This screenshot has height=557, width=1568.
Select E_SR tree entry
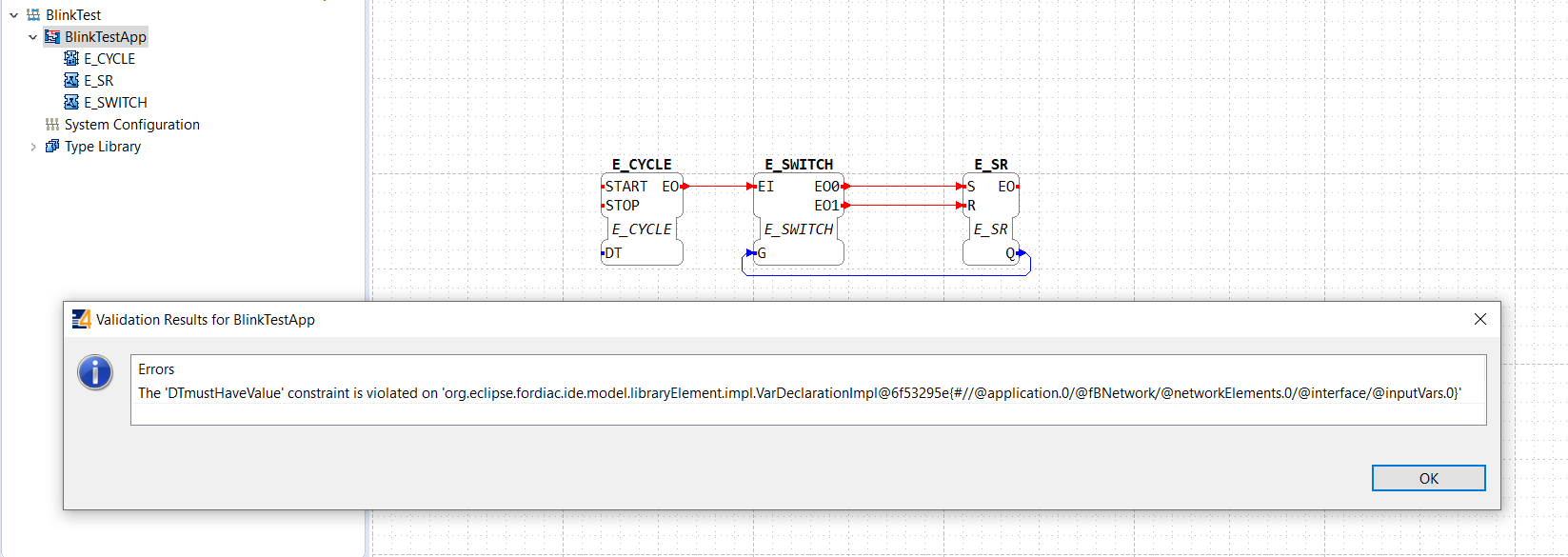coord(98,81)
